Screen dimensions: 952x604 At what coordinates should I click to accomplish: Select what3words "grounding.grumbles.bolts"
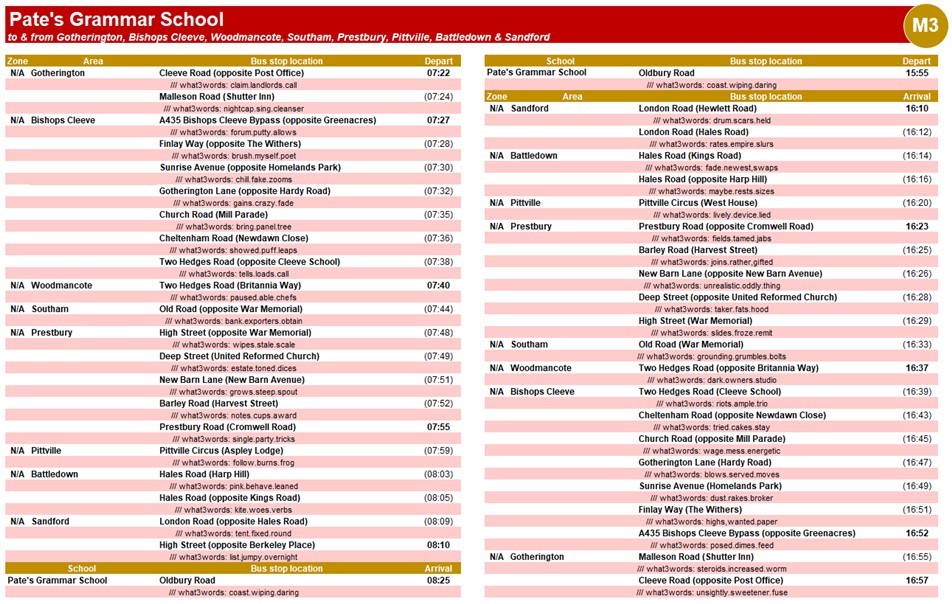click(741, 357)
